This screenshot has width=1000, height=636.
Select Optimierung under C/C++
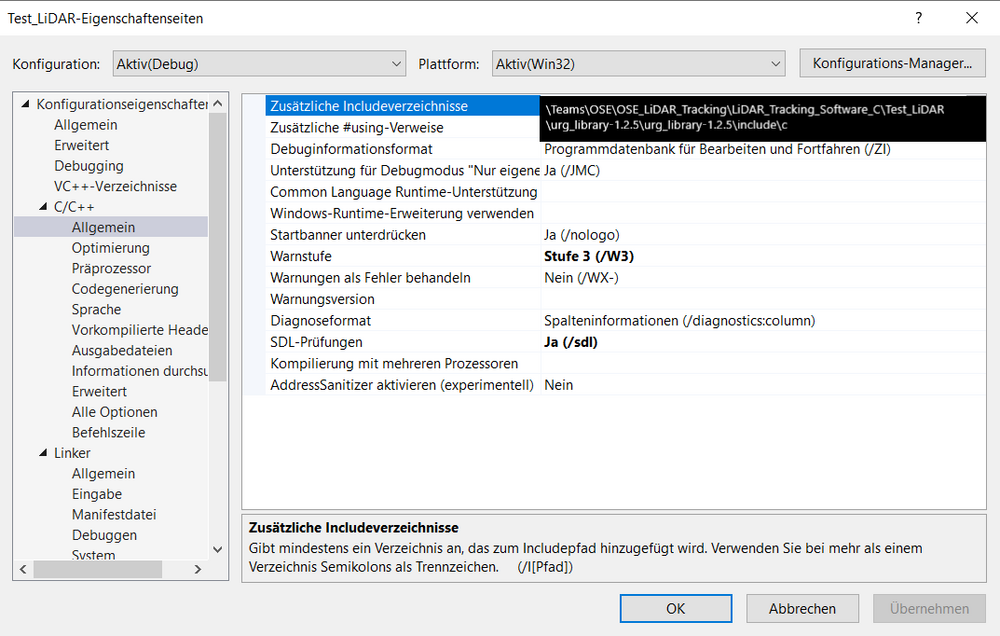point(110,248)
